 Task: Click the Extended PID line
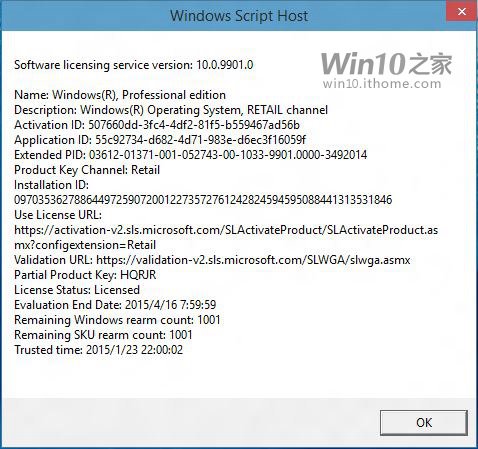191,155
